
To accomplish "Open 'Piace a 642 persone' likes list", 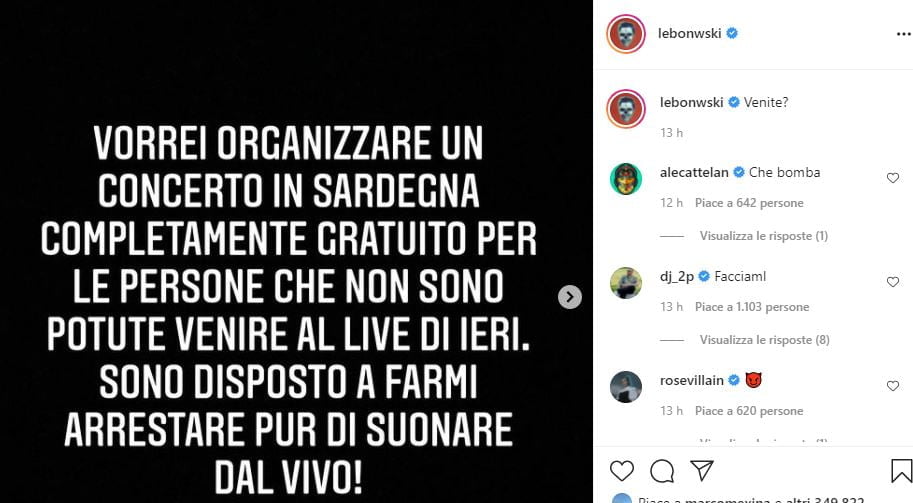I will pyautogui.click(x=749, y=203).
